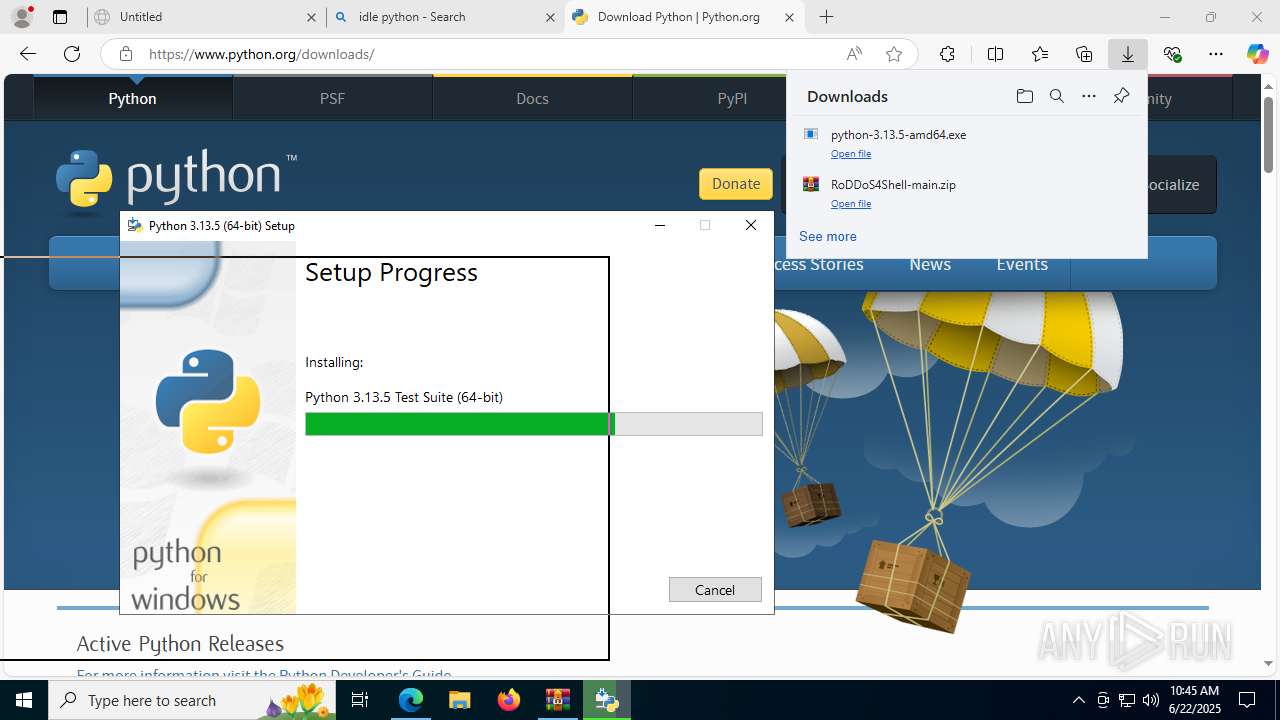This screenshot has height=720, width=1280.
Task: Close the idle python - Search tab
Action: 550,17
